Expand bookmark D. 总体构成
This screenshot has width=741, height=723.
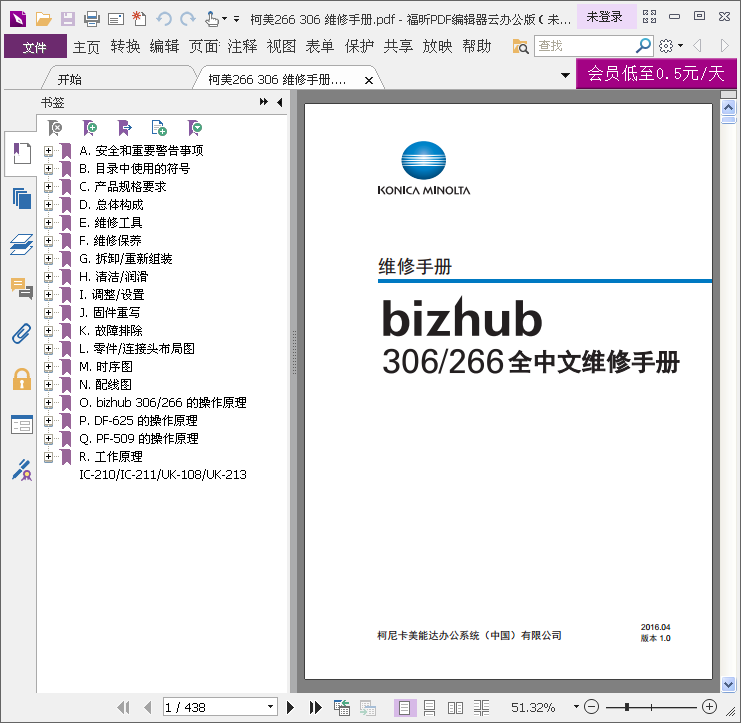(48, 205)
